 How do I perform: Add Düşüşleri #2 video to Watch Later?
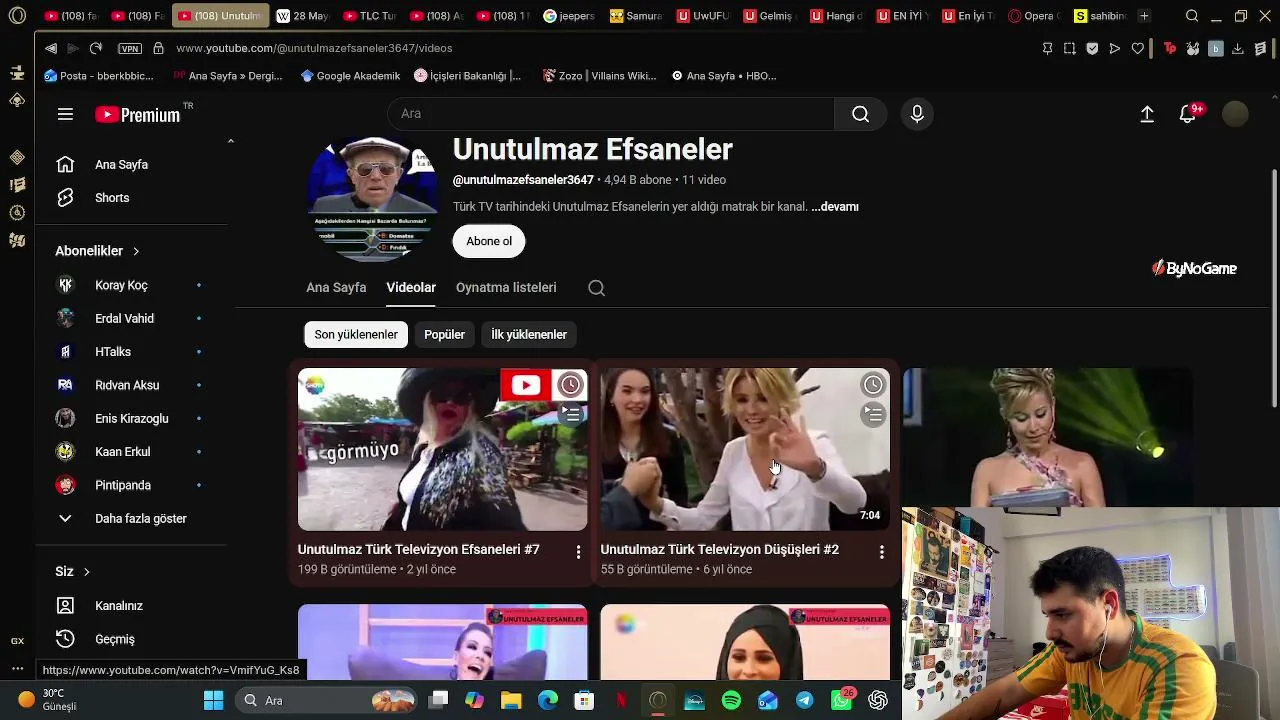pos(873,385)
